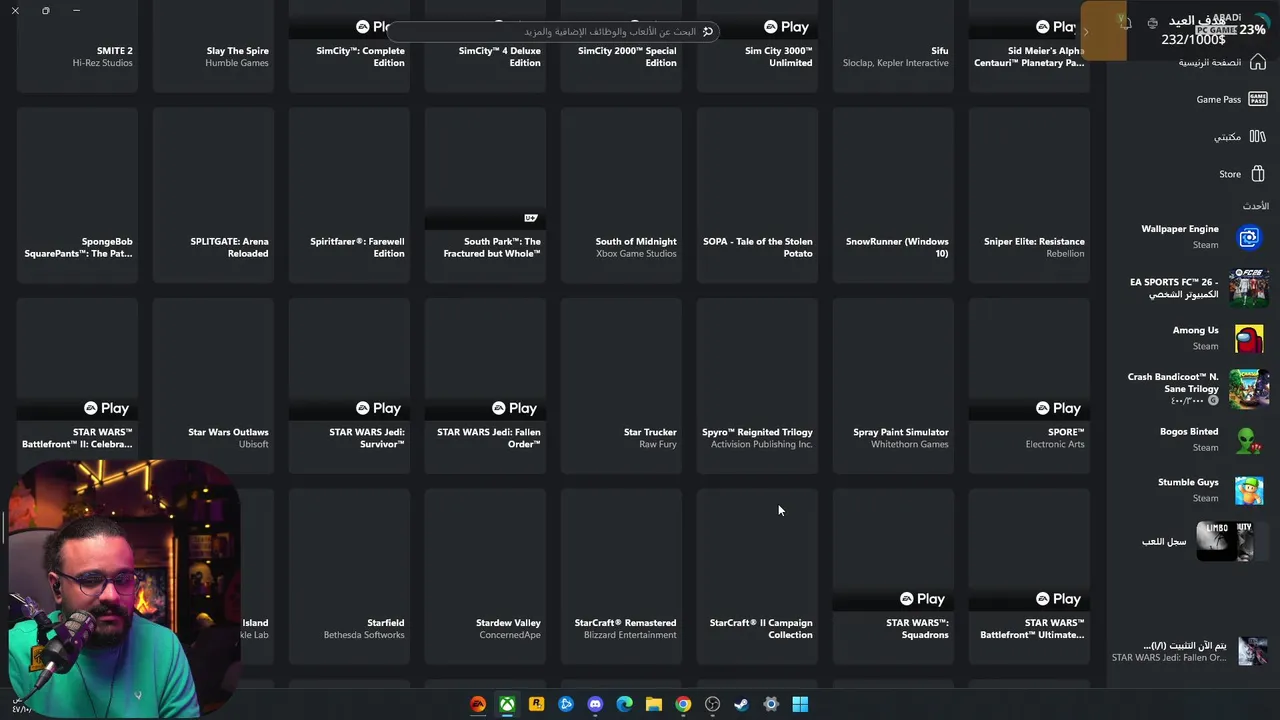Screen dimensions: 1280x720
Task: Open the library (مكتبتي) books icon
Action: click(x=1258, y=136)
